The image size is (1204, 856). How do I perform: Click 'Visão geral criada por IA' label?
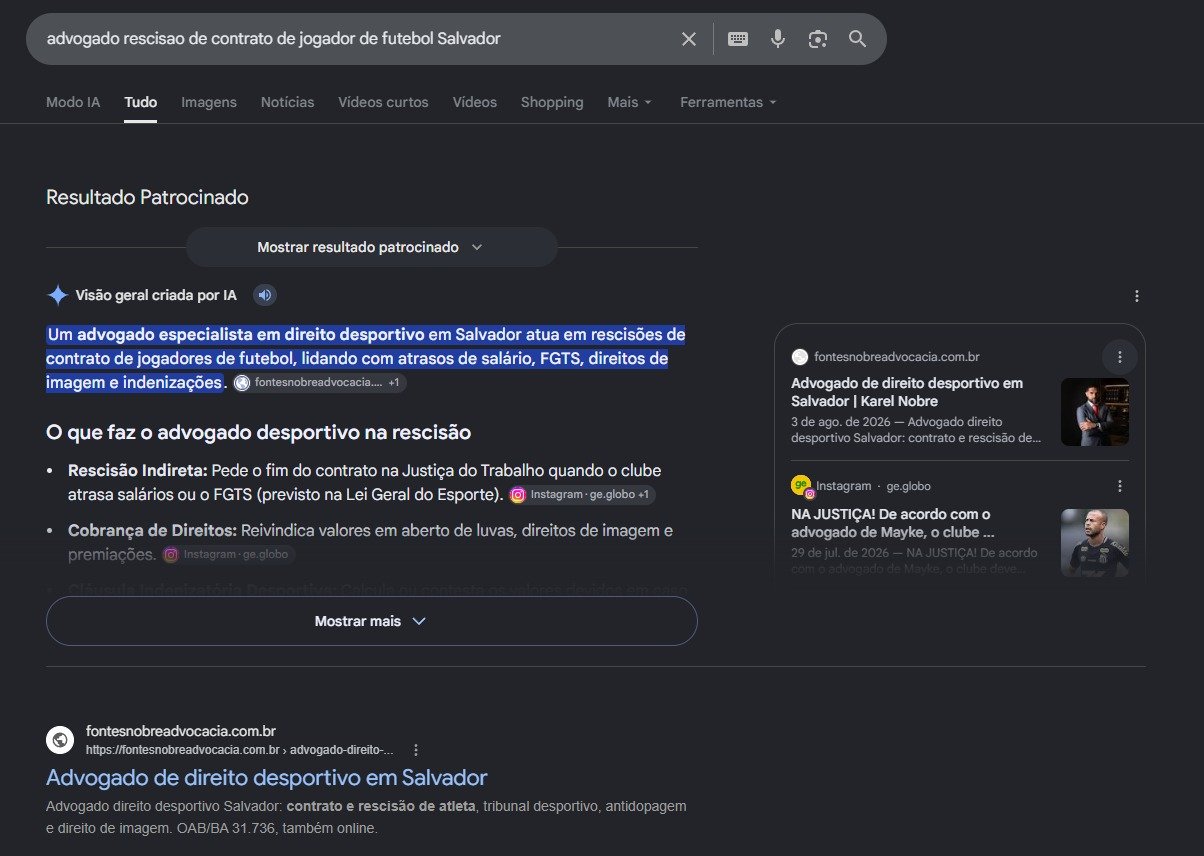156,295
